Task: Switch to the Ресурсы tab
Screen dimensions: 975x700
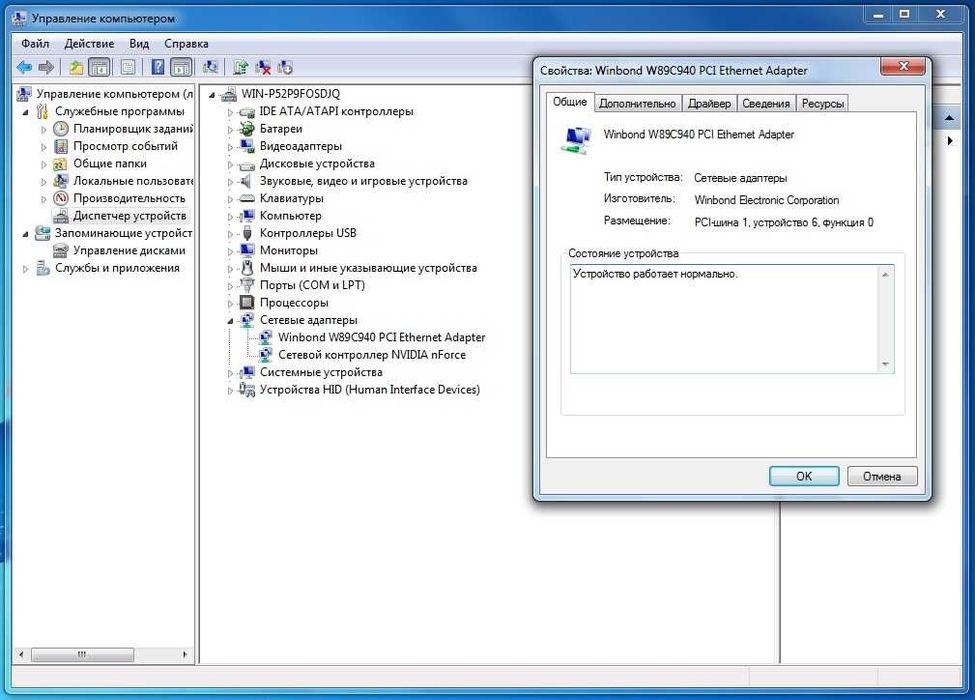Action: click(823, 103)
